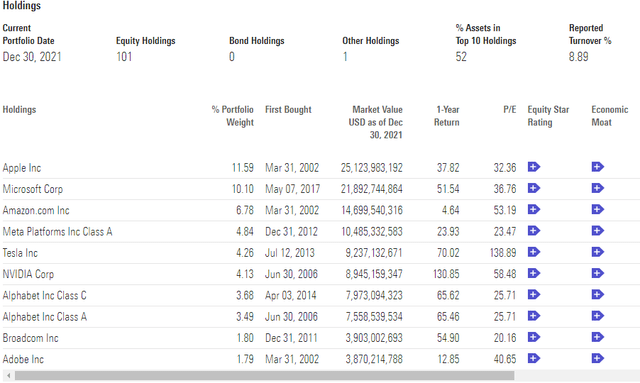Click Broadcom's P/E value 20.16
The height and width of the screenshot is (383, 640).
pos(505,338)
